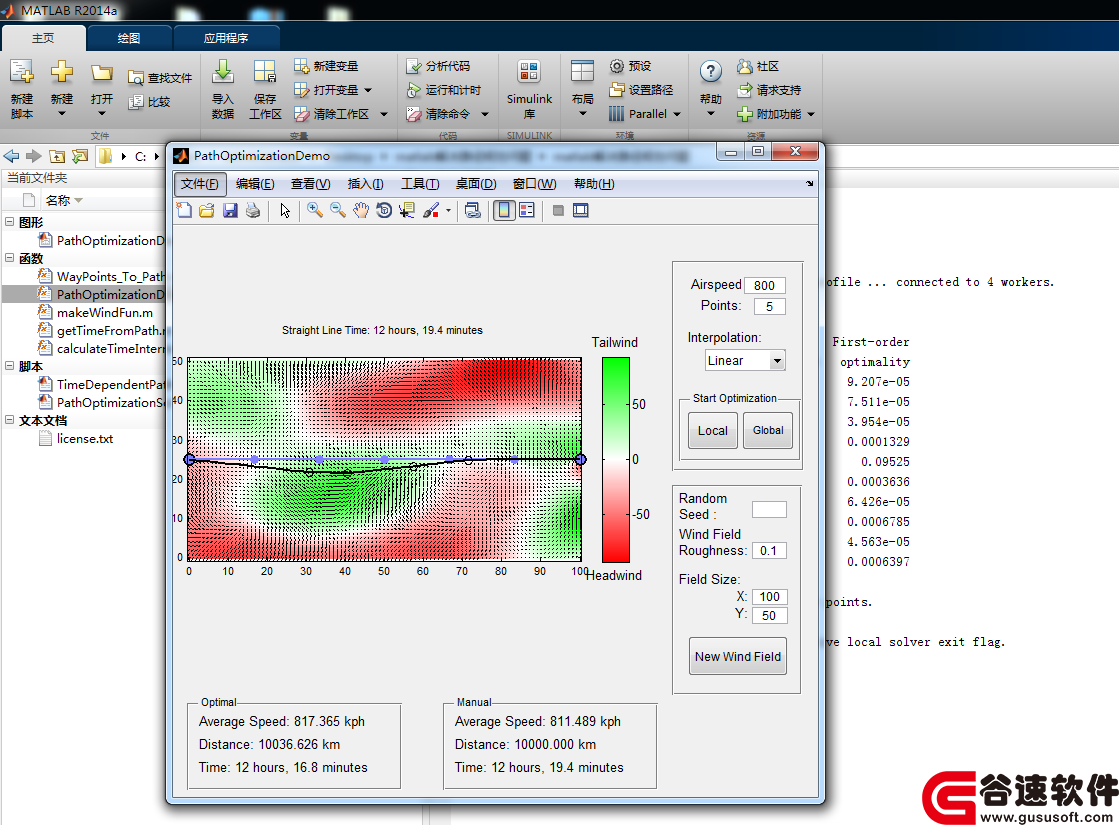Screen dimensions: 1119x825
Task: Open the dropdown arrow under 新建
Action: click(x=61, y=113)
